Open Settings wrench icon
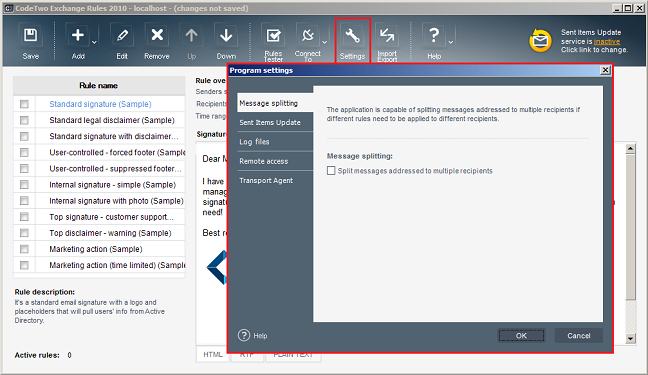This screenshot has height=375, width=648. coord(353,36)
